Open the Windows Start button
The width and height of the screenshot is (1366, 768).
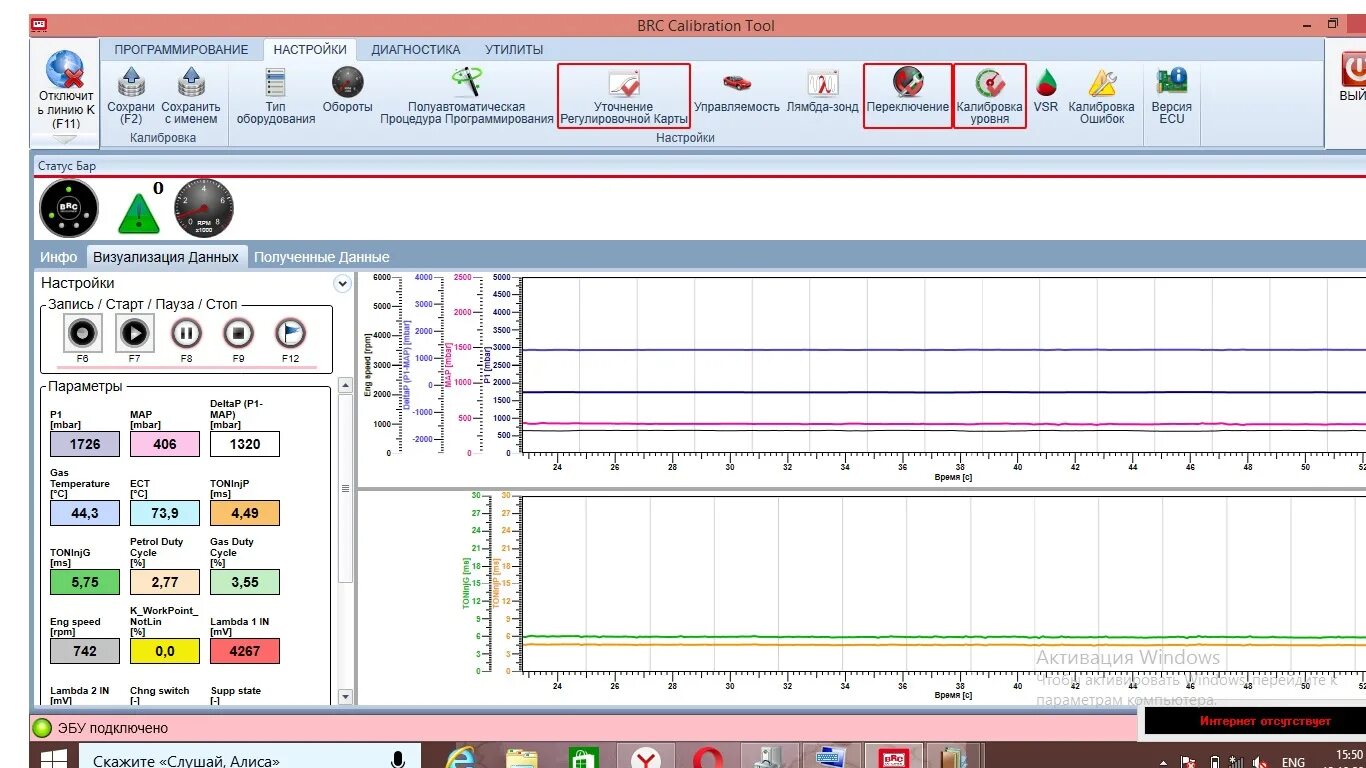click(x=53, y=759)
